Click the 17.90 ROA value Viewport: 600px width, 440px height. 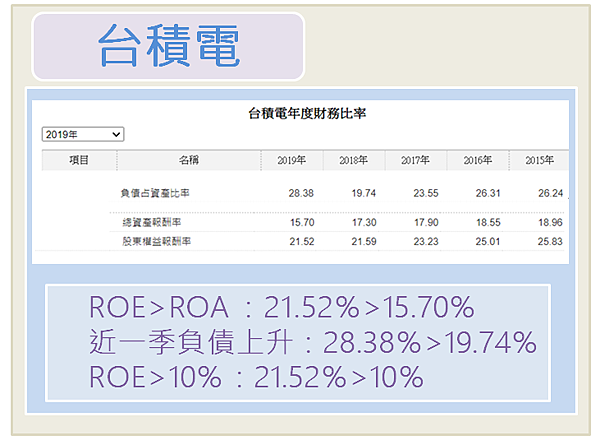click(426, 222)
